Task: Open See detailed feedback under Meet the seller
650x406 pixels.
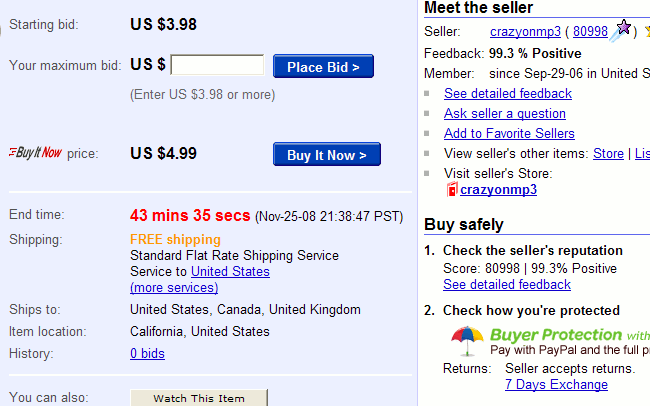Action: coord(508,93)
